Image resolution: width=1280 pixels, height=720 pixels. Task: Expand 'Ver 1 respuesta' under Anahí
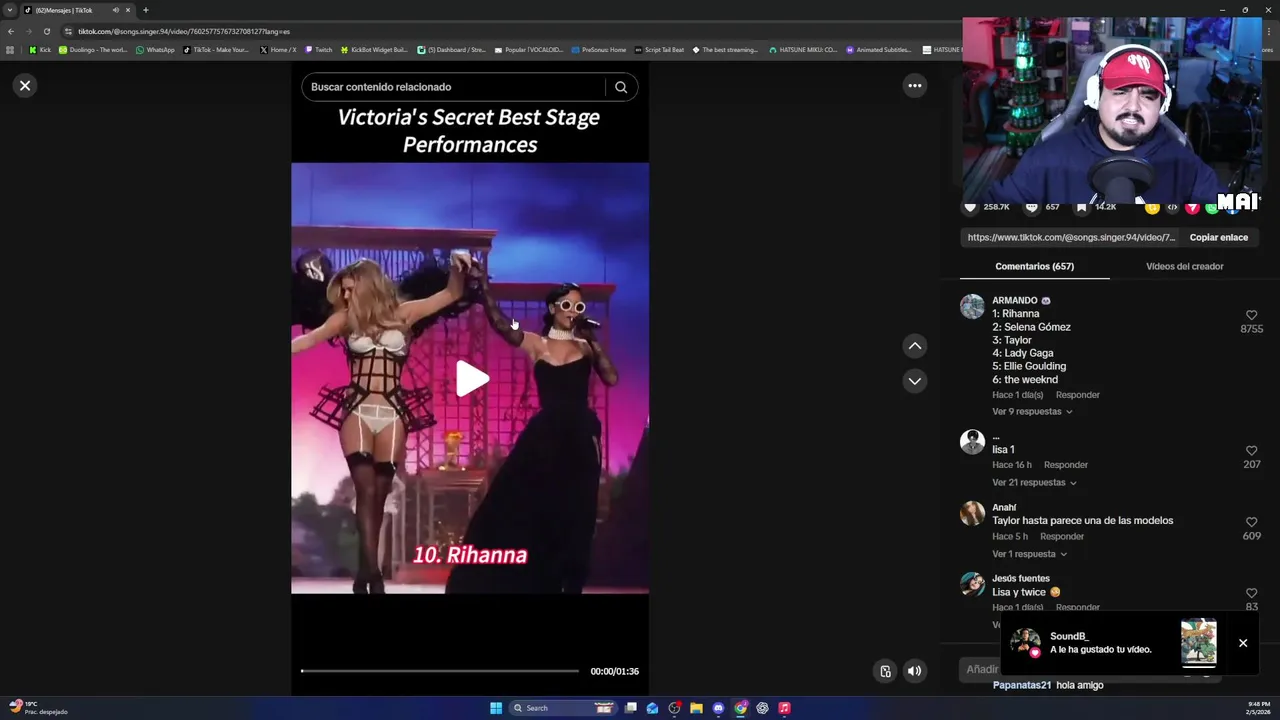pyautogui.click(x=1029, y=554)
